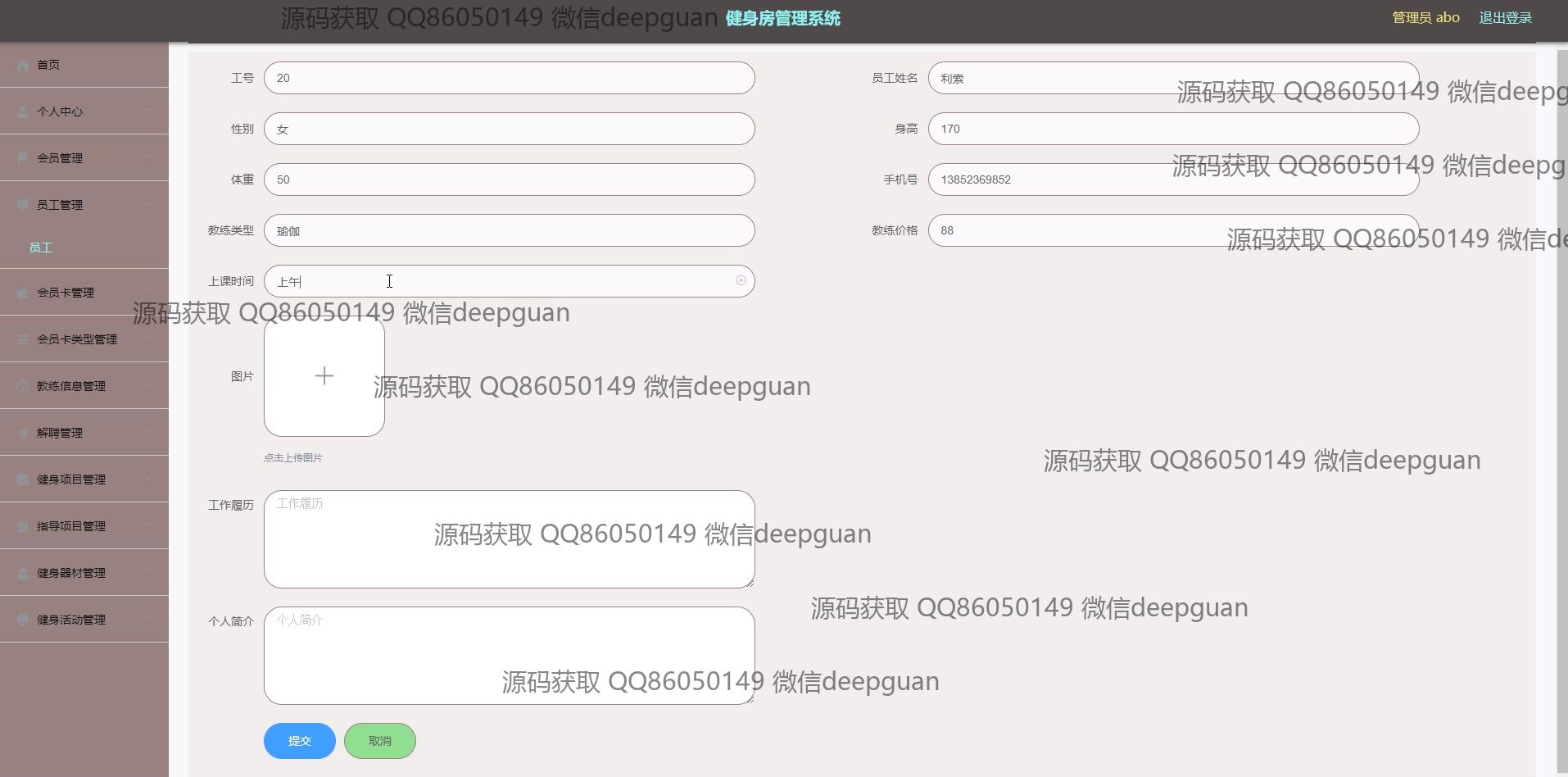The width and height of the screenshot is (1568, 777).
Task: Click the icon beside 健身器材管理
Action: 23,573
